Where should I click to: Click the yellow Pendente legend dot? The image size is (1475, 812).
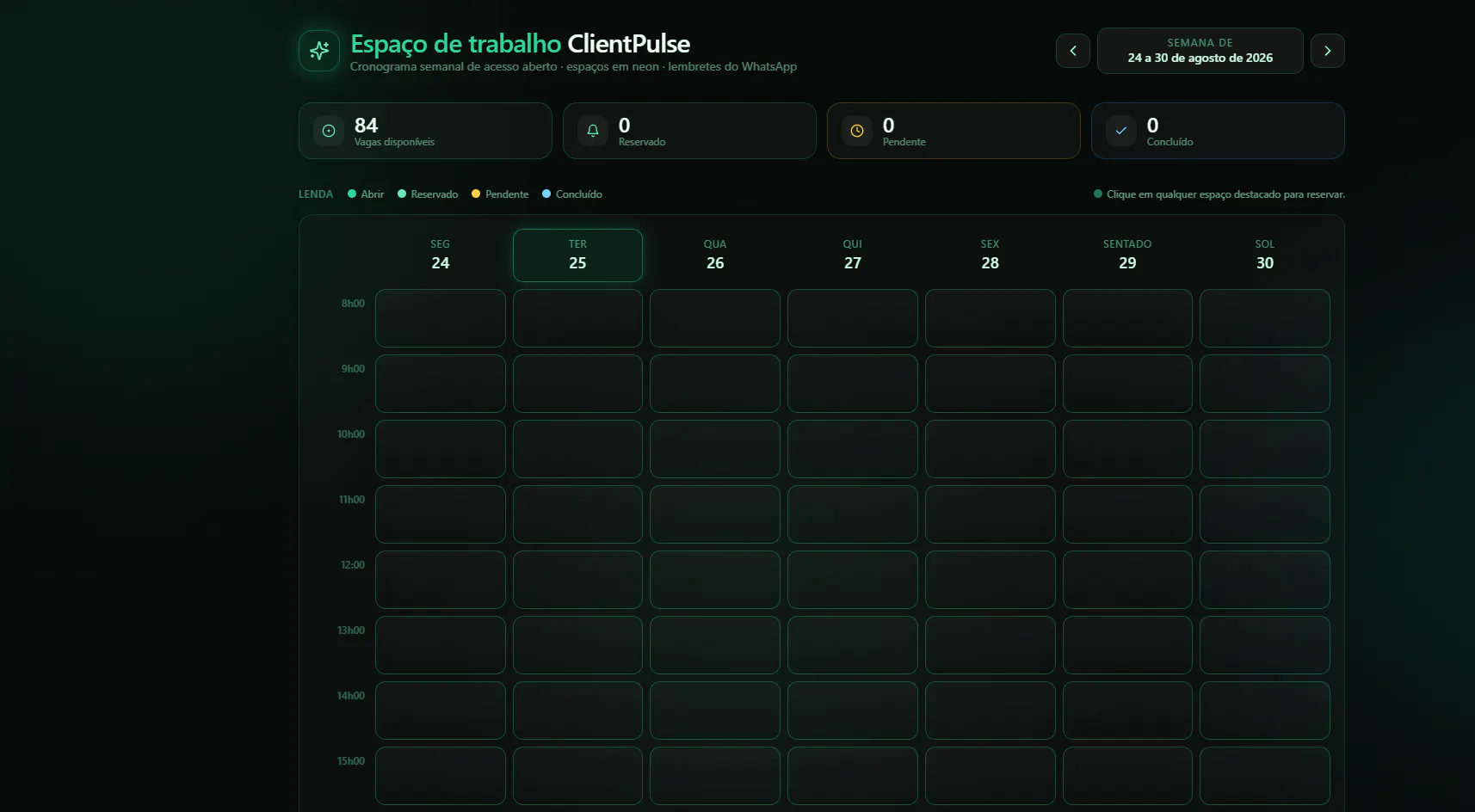(x=476, y=194)
